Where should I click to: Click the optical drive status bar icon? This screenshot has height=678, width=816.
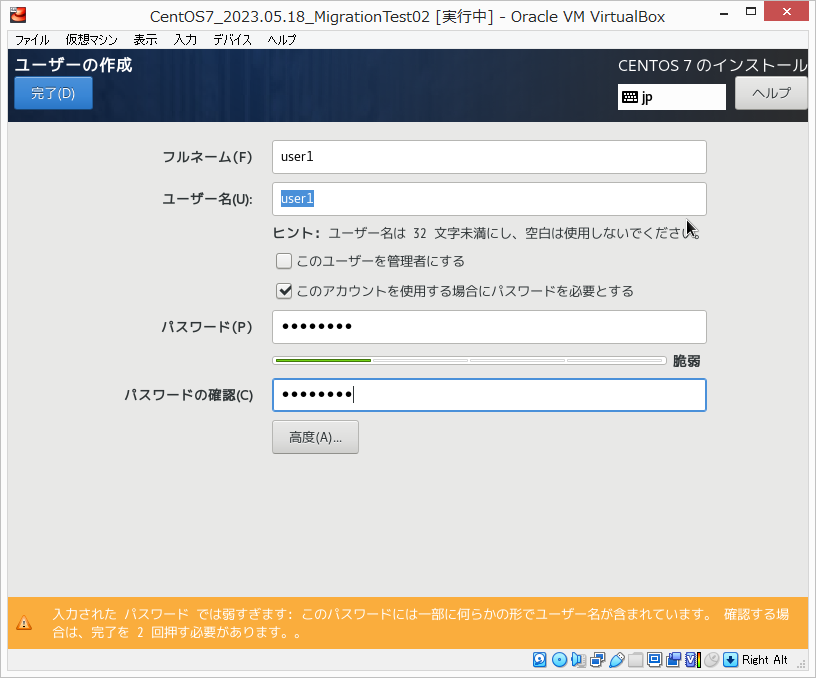(559, 660)
